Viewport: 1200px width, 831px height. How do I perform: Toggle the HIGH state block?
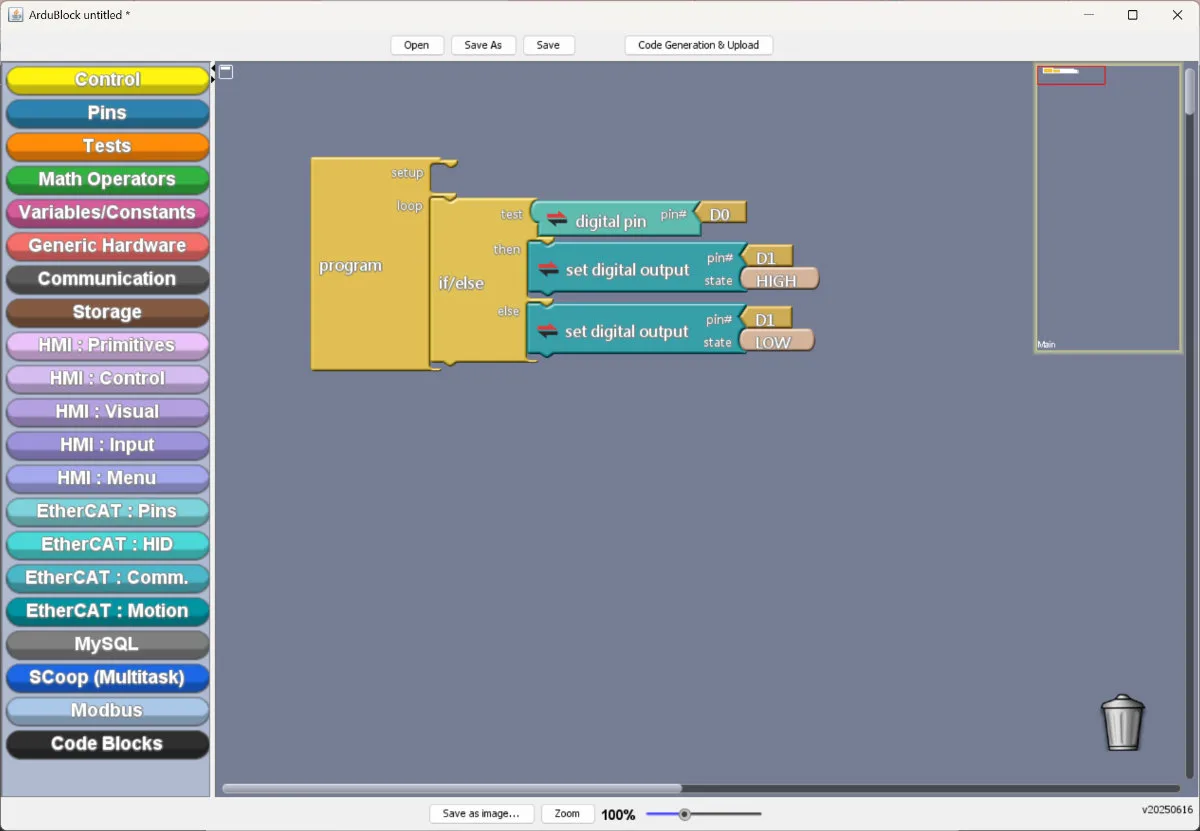click(778, 280)
